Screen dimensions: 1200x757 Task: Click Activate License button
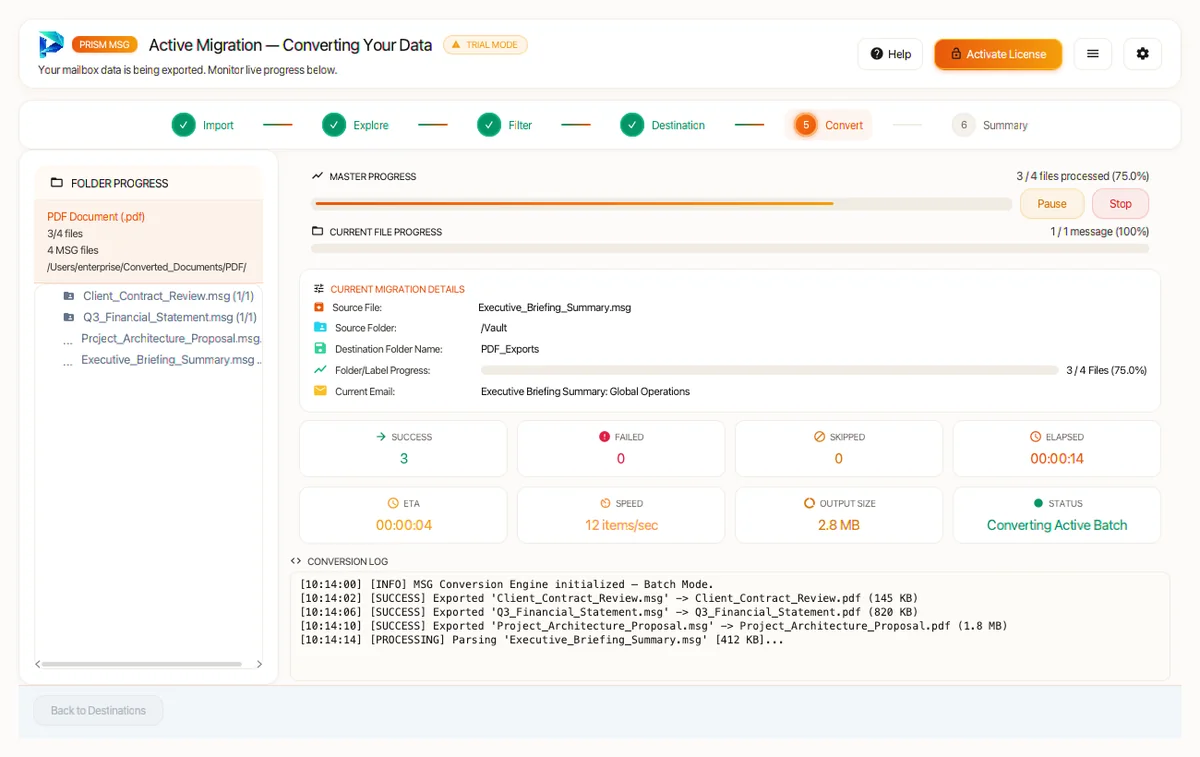point(997,54)
